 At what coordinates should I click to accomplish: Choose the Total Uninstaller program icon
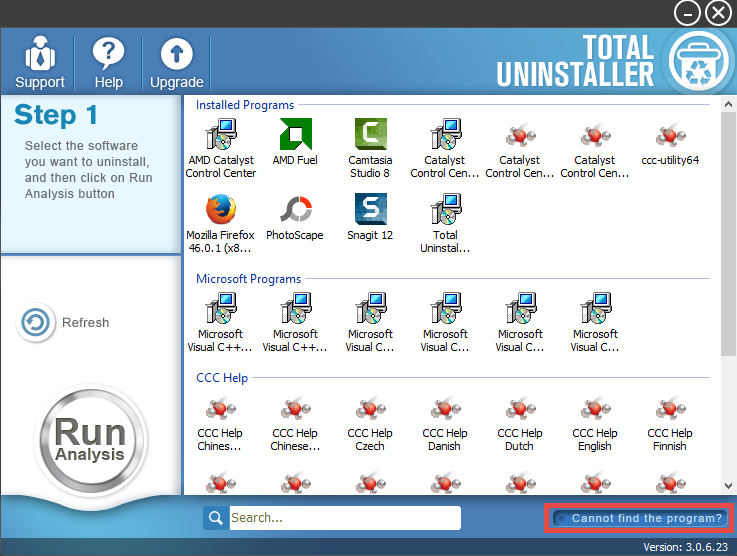(x=445, y=211)
